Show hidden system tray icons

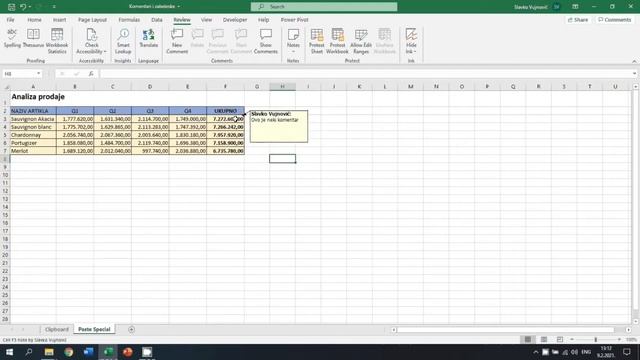pos(536,352)
